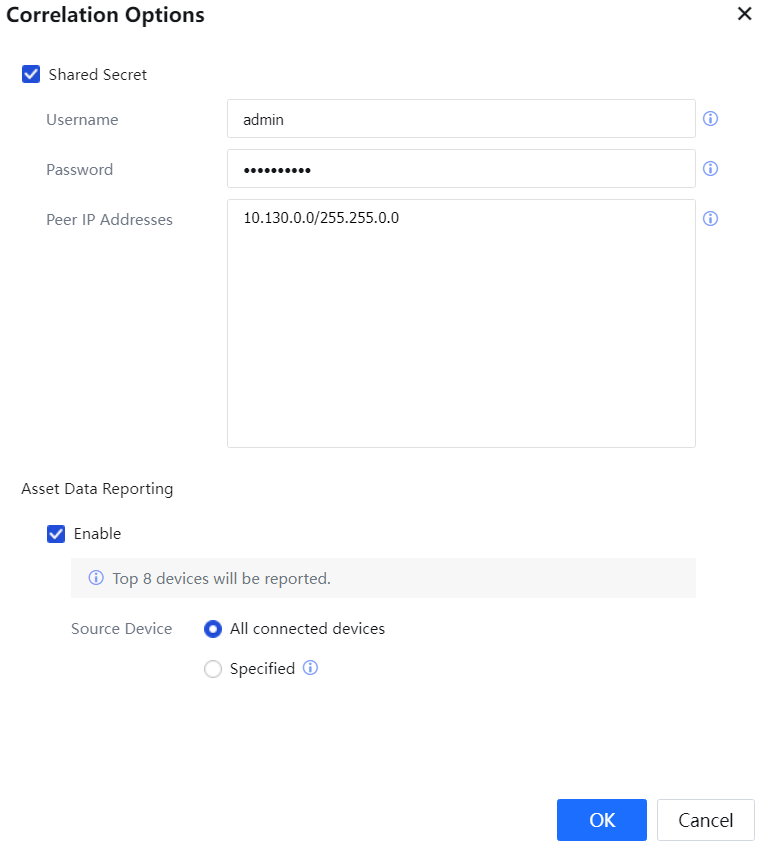Focus the Password input field

[x=461, y=169]
